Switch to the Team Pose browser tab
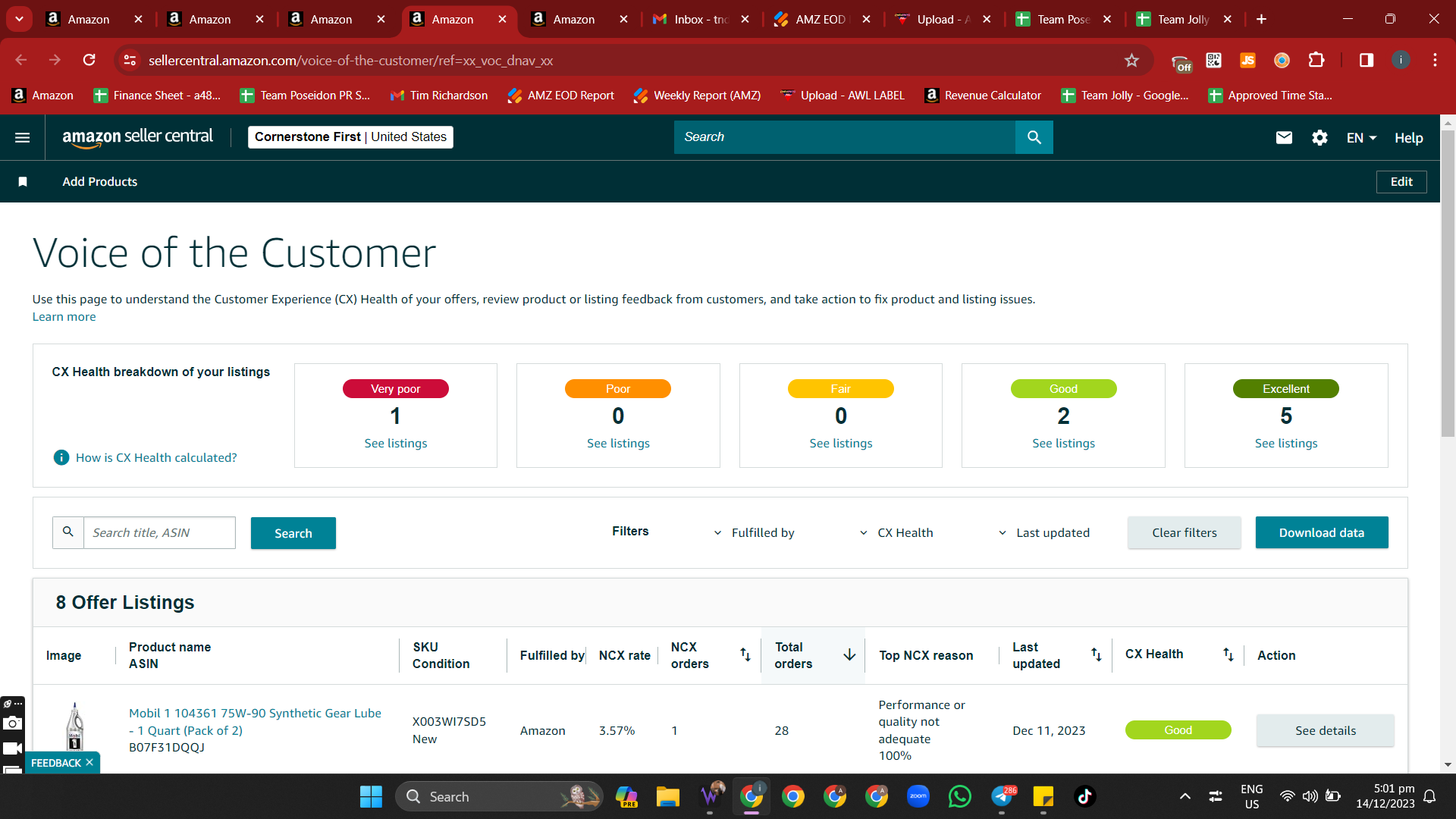This screenshot has height=819, width=1456. pos(1065,19)
